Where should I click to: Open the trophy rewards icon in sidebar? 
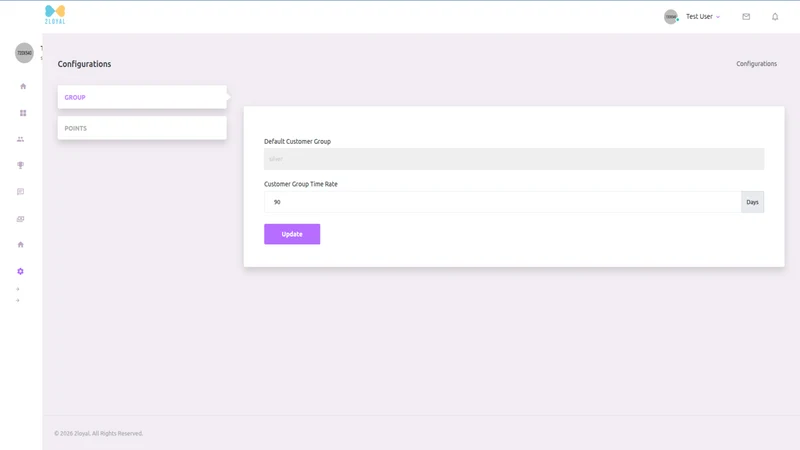pos(20,165)
